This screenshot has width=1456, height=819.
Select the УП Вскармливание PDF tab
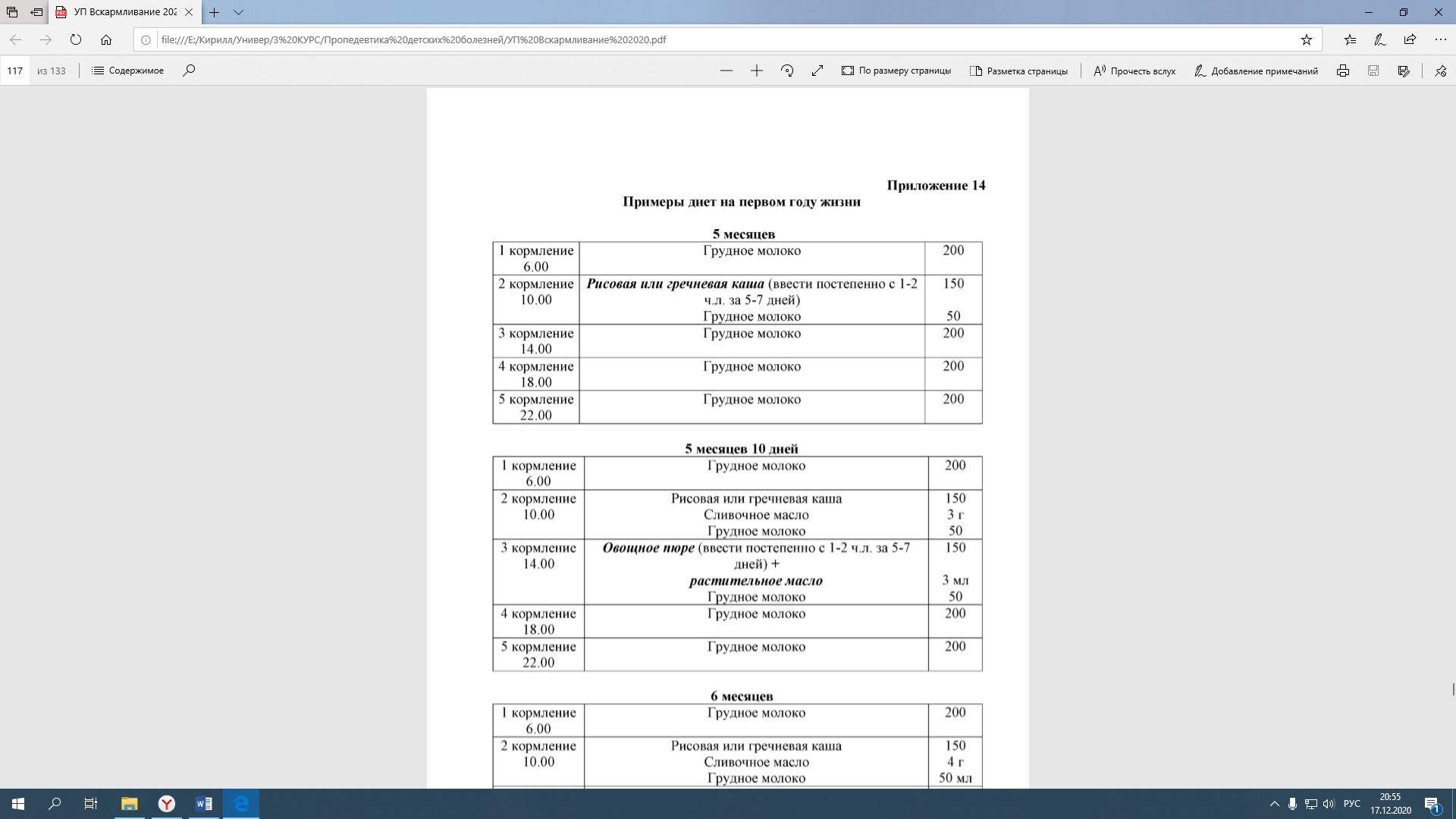(126, 12)
